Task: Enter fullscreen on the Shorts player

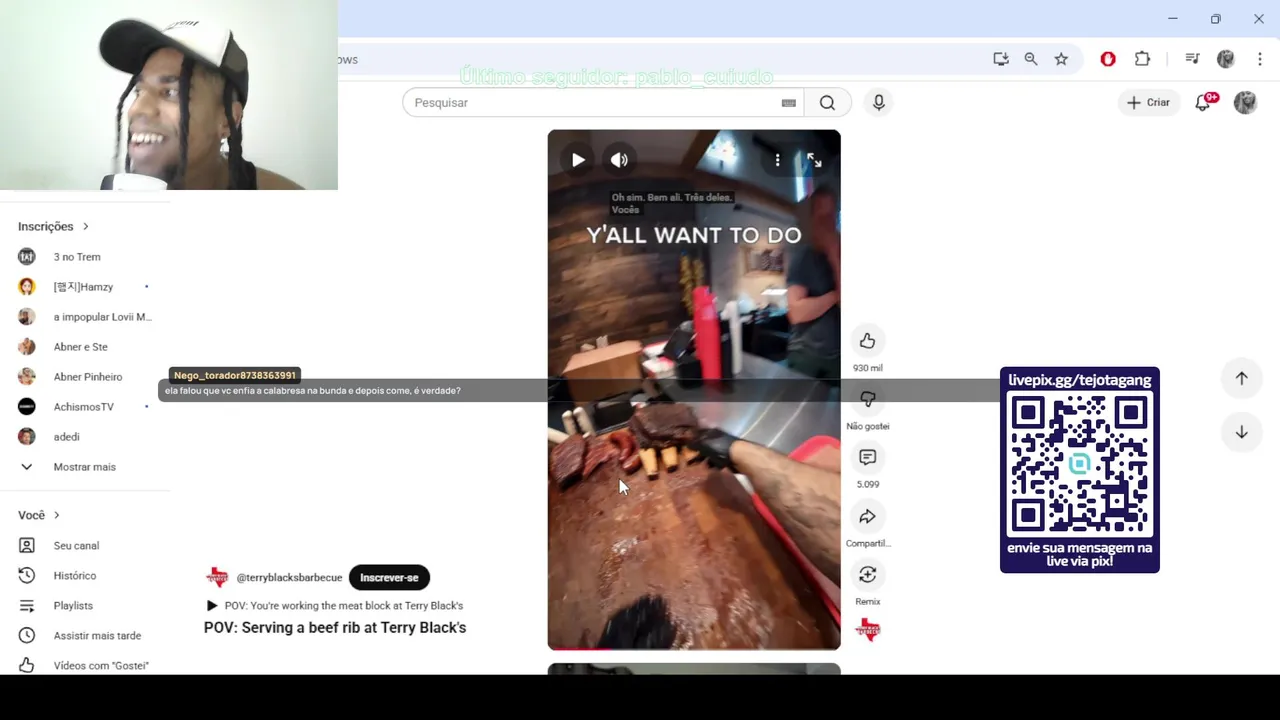Action: click(x=814, y=160)
